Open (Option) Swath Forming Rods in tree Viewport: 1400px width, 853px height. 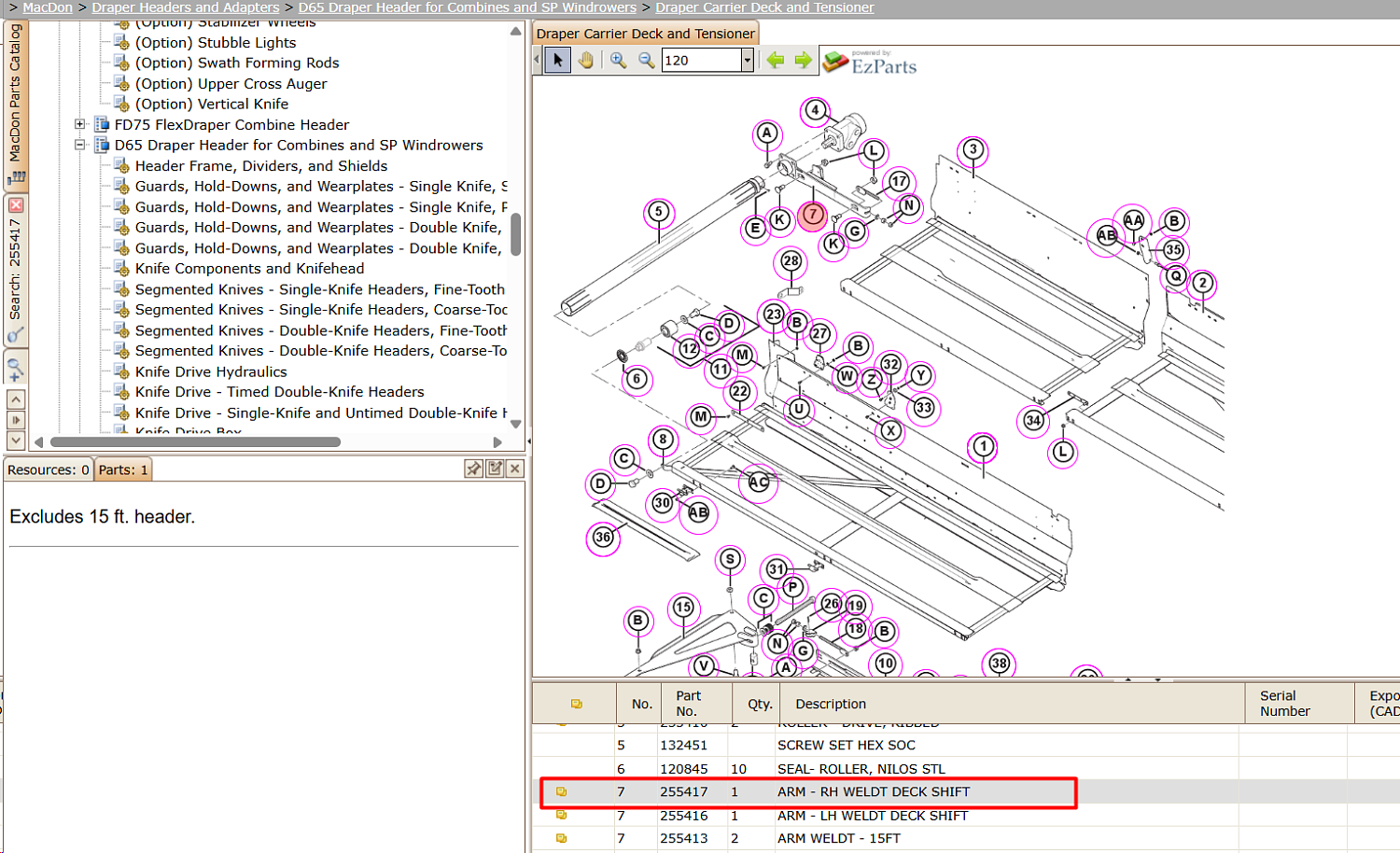tap(237, 63)
